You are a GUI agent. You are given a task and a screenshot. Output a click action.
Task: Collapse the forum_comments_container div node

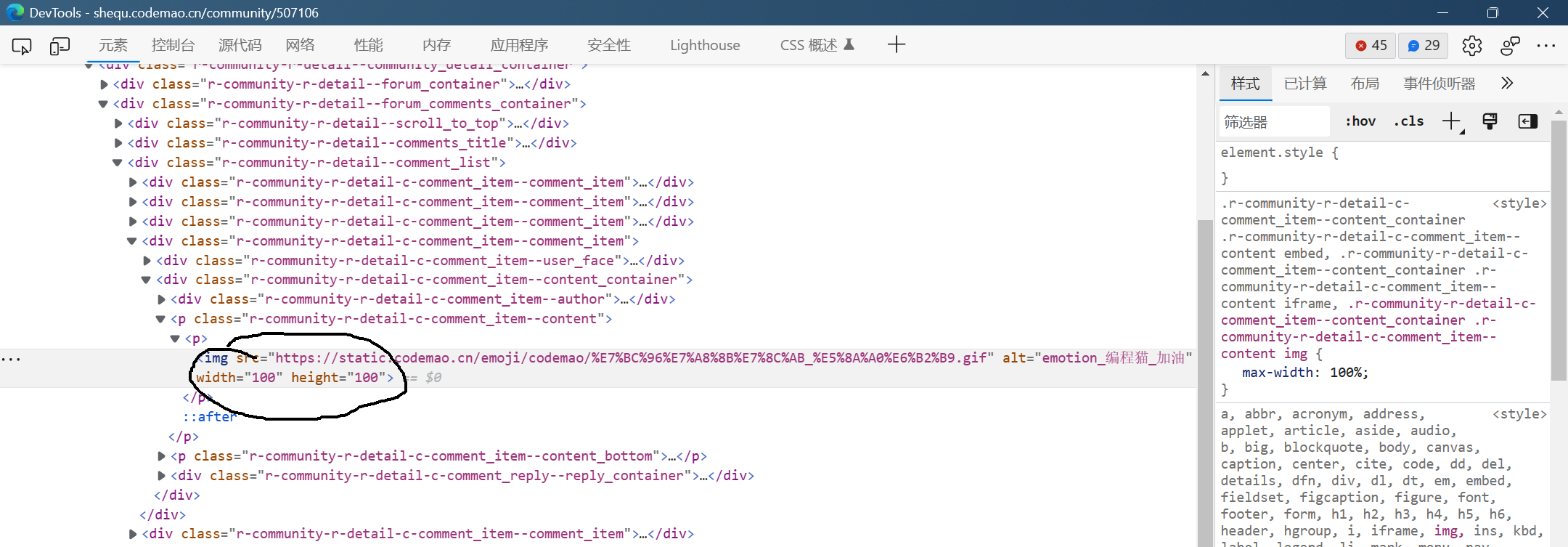click(104, 104)
